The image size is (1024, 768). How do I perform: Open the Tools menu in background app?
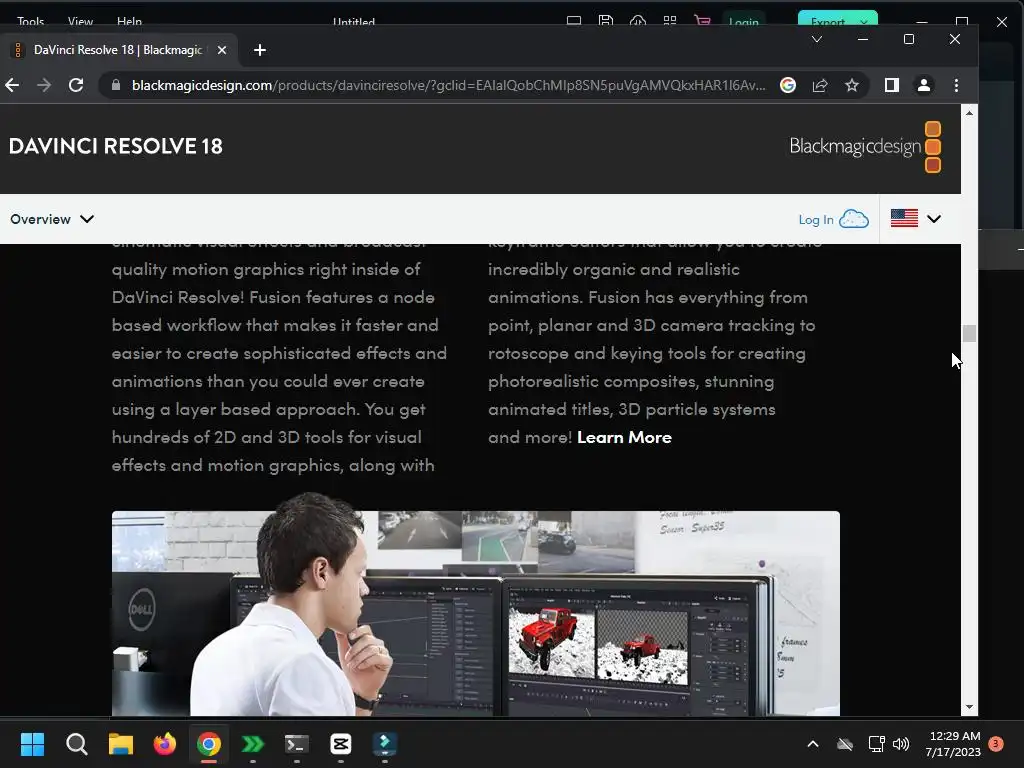30,21
